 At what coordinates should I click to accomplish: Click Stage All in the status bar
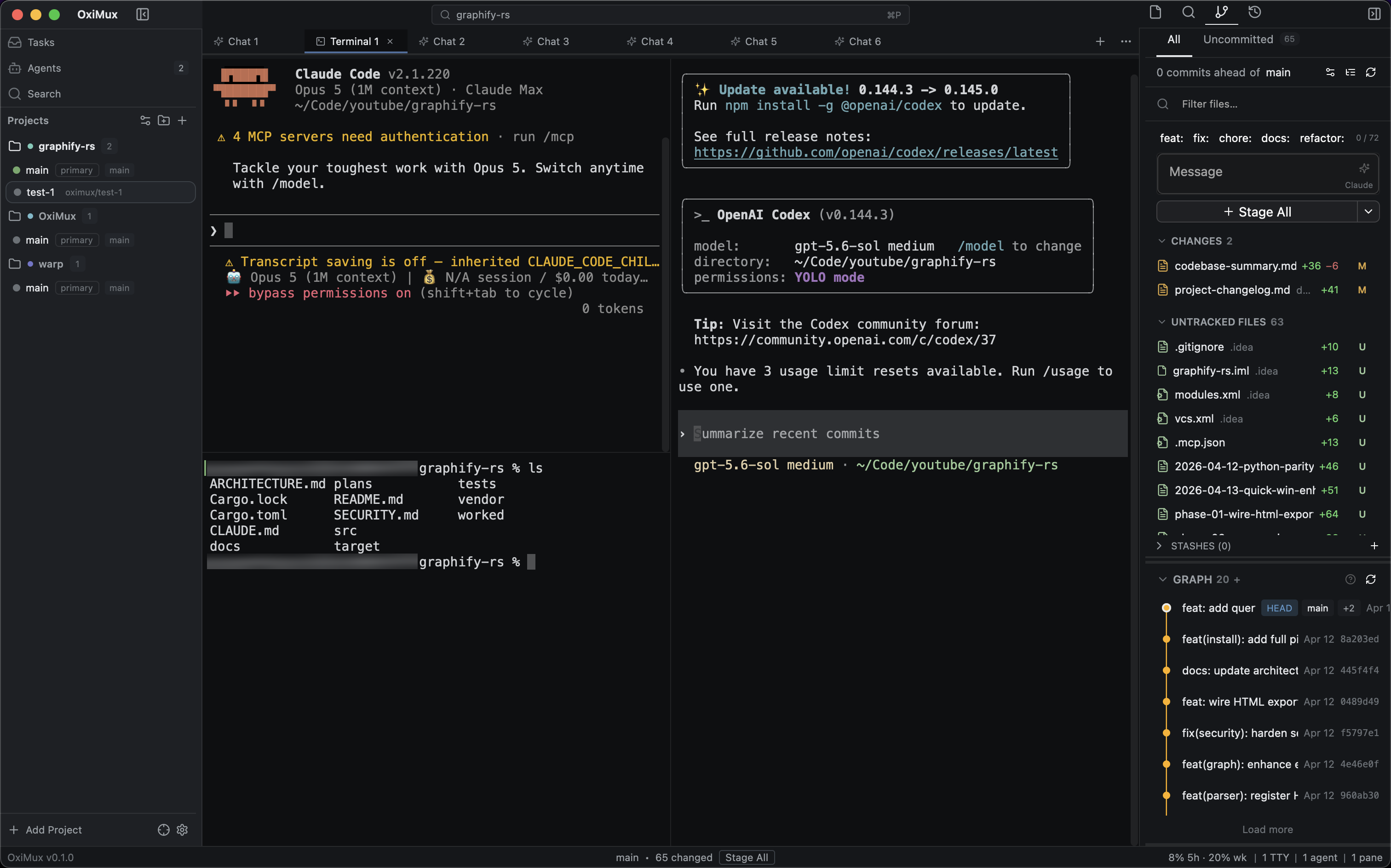746,857
